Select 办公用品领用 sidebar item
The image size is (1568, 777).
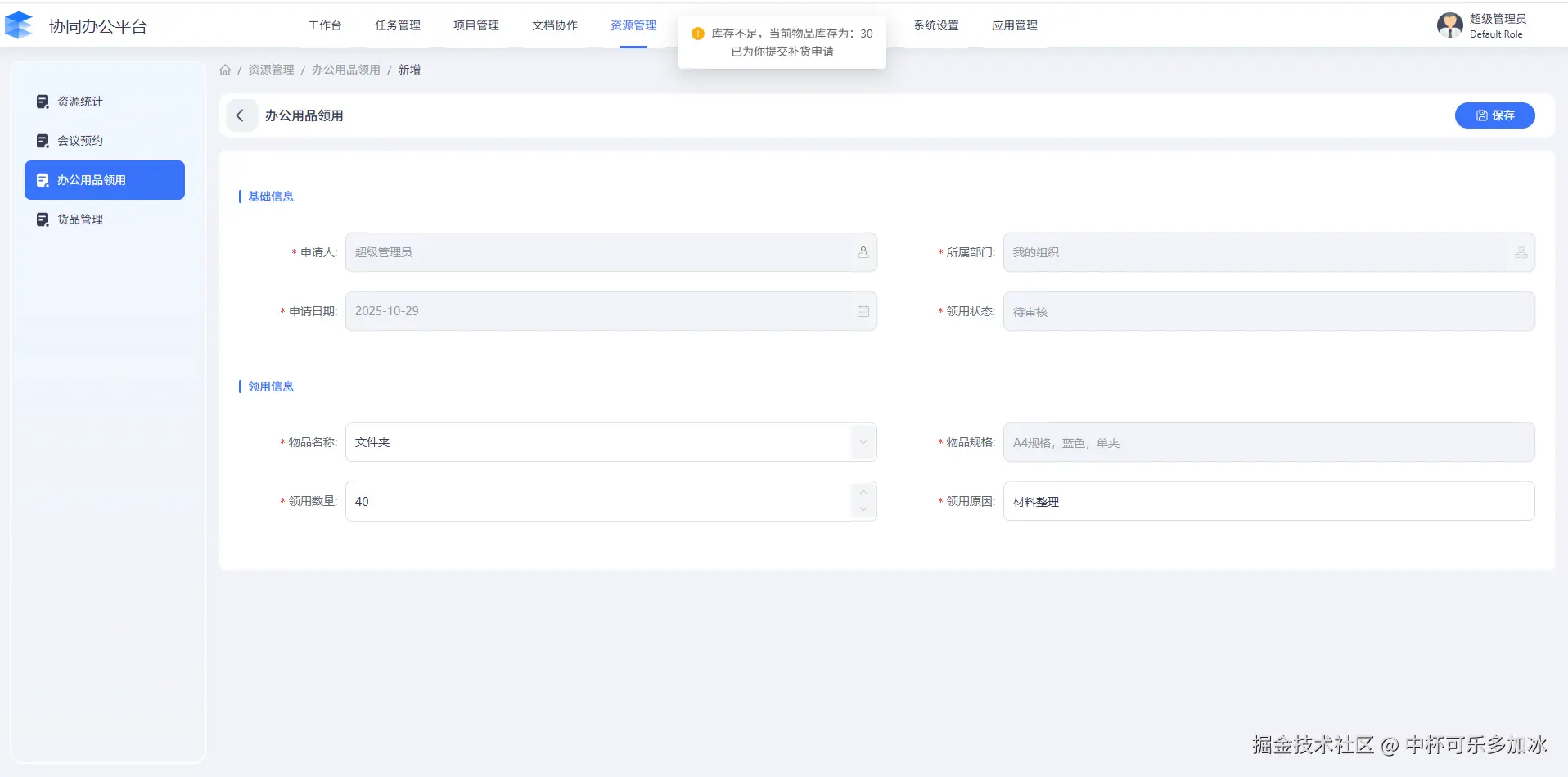coord(105,180)
